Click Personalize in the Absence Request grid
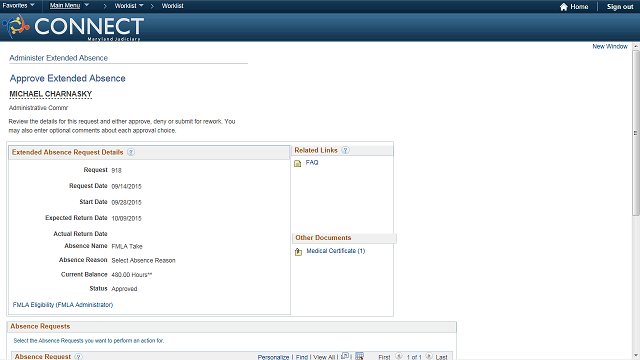The image size is (640, 360). (x=273, y=357)
